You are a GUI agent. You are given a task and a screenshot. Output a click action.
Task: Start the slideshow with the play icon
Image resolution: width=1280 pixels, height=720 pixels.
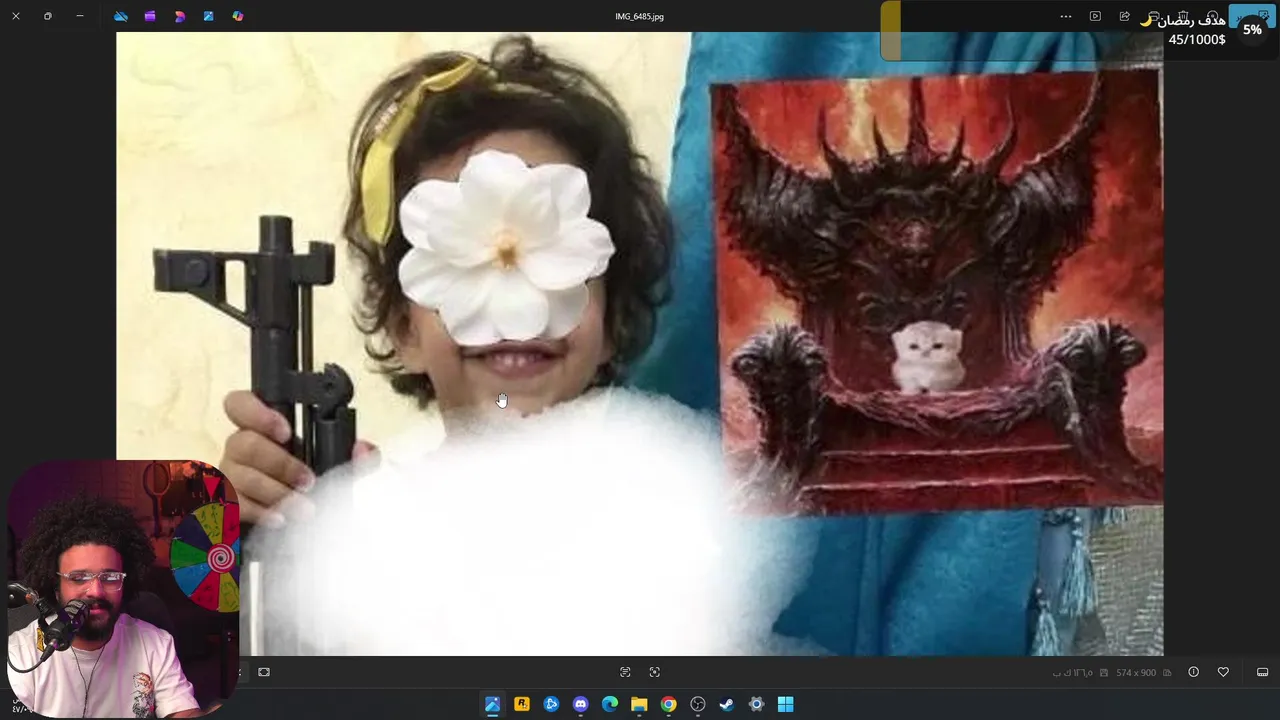click(x=1095, y=16)
